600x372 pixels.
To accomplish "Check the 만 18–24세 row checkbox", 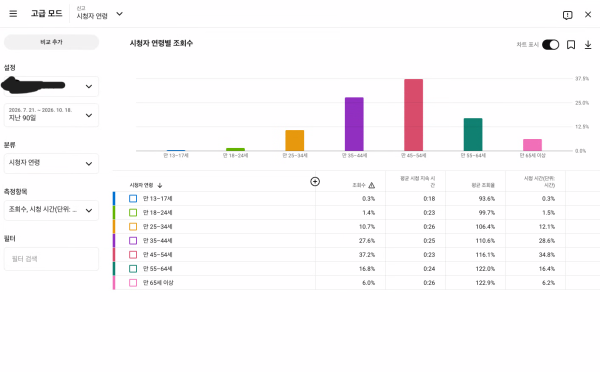I will 133,213.
